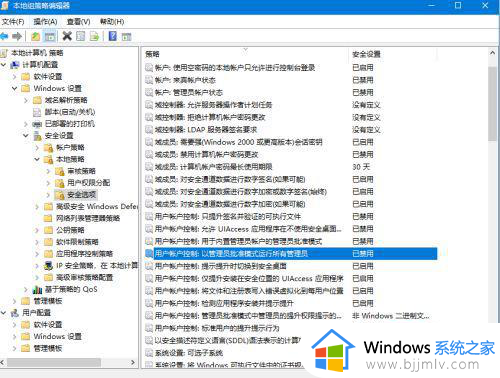
Task: Click the 脚本(启动/关机) script icon
Action: click(37, 112)
